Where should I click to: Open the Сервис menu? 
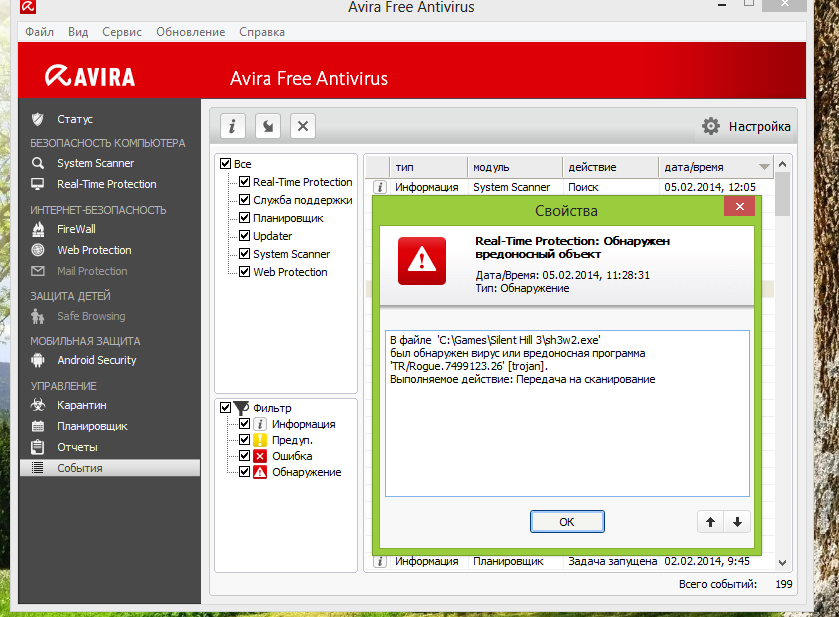pyautogui.click(x=122, y=32)
